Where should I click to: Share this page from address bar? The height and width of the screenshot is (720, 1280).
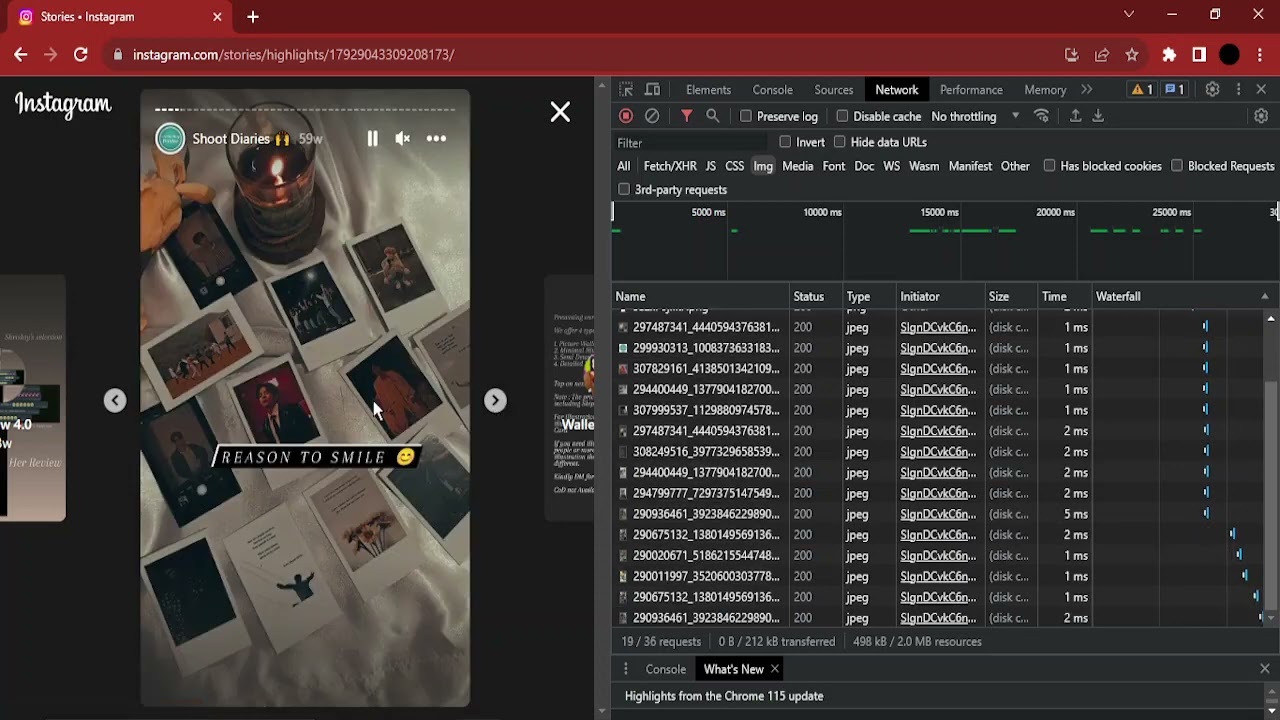(1102, 55)
